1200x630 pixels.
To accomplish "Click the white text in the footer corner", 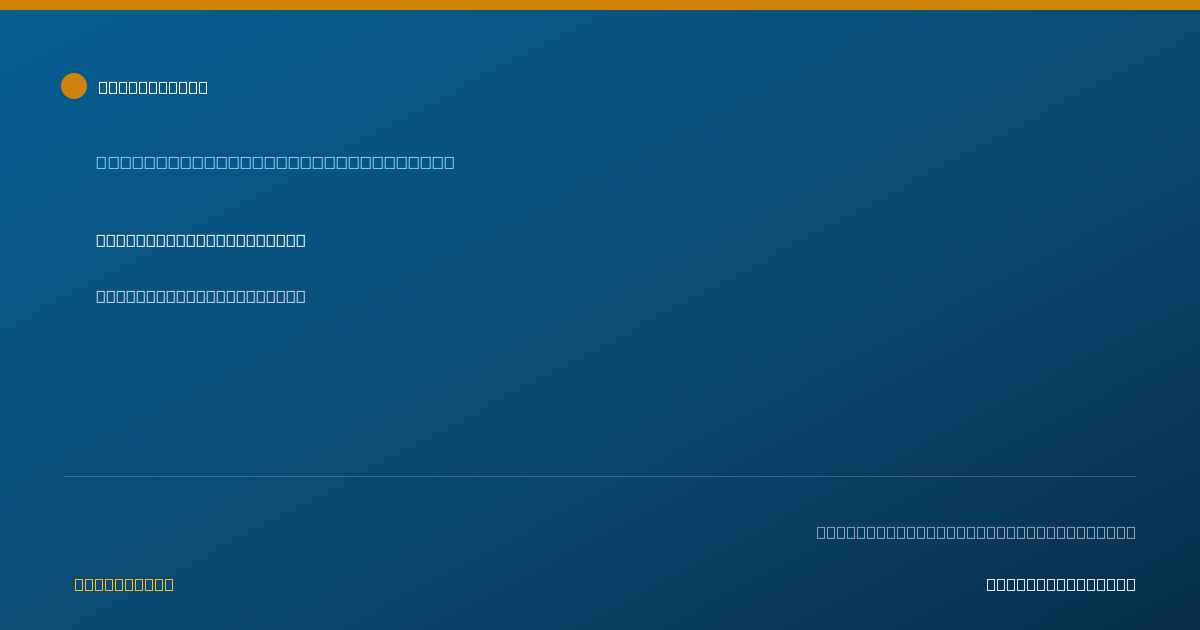I will tap(1061, 584).
